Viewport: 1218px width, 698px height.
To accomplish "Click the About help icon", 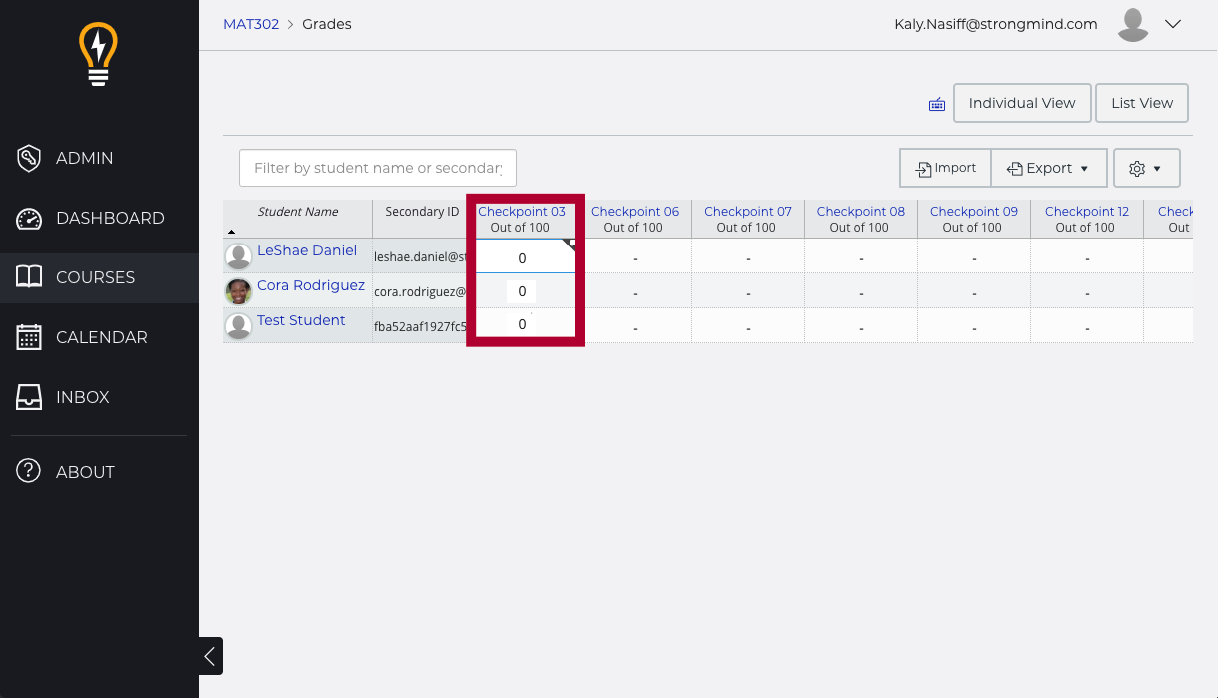I will [x=29, y=471].
